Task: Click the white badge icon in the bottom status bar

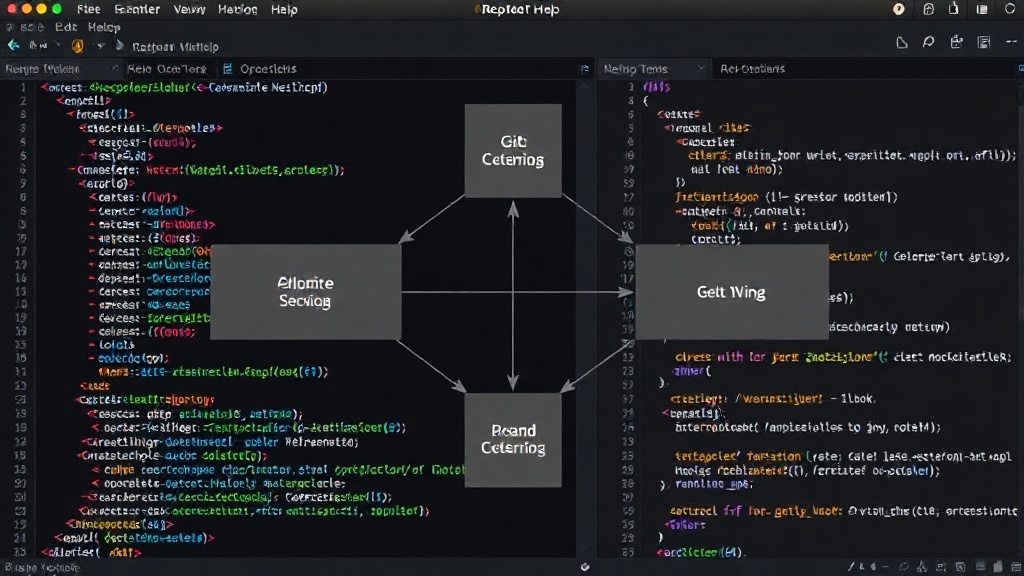Action: pos(584,567)
